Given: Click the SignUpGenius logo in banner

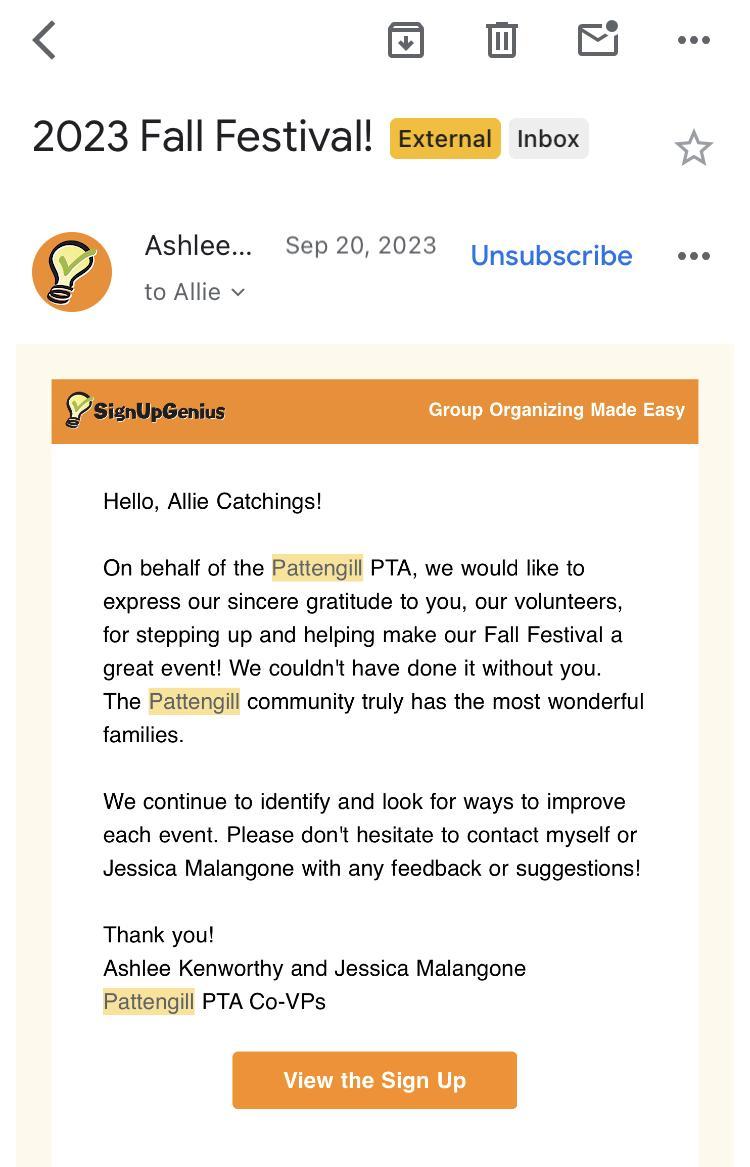Looking at the screenshot, I should pyautogui.click(x=146, y=410).
